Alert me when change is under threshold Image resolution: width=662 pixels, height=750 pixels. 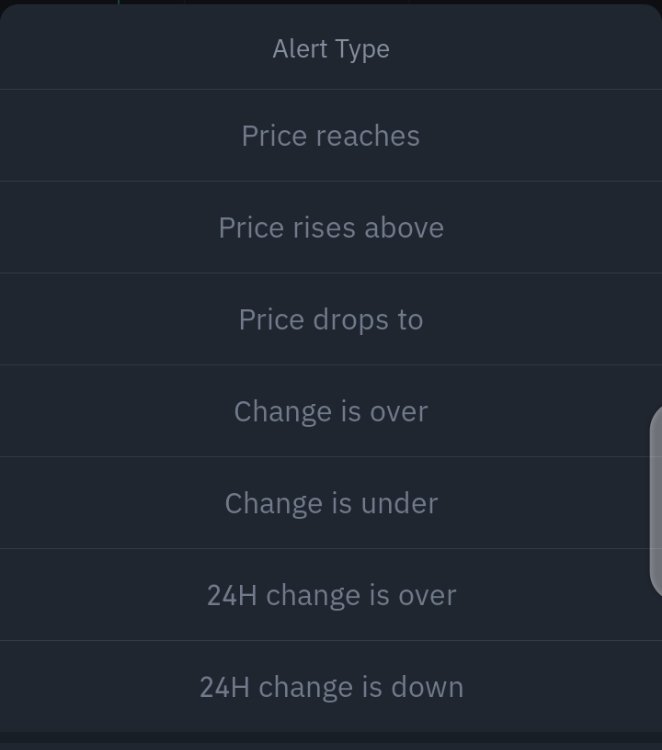pos(331,503)
